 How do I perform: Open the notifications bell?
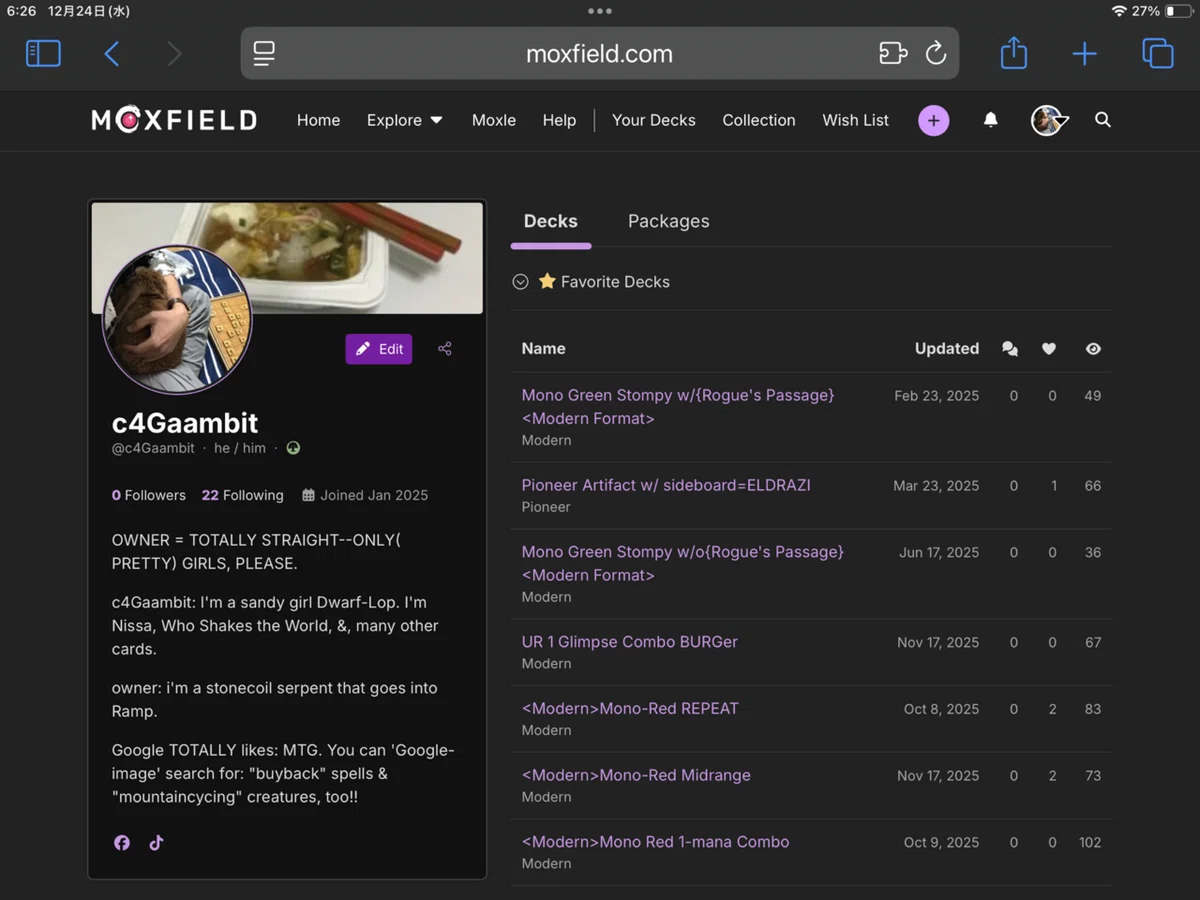[x=990, y=120]
